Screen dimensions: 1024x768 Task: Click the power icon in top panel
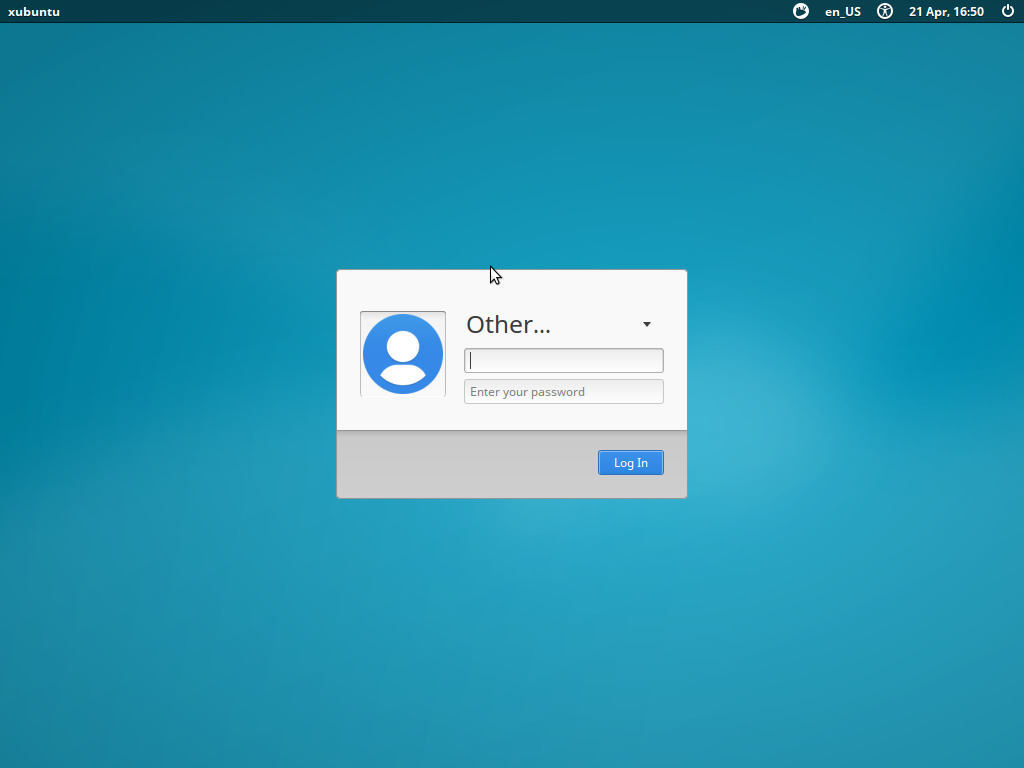pyautogui.click(x=1008, y=11)
